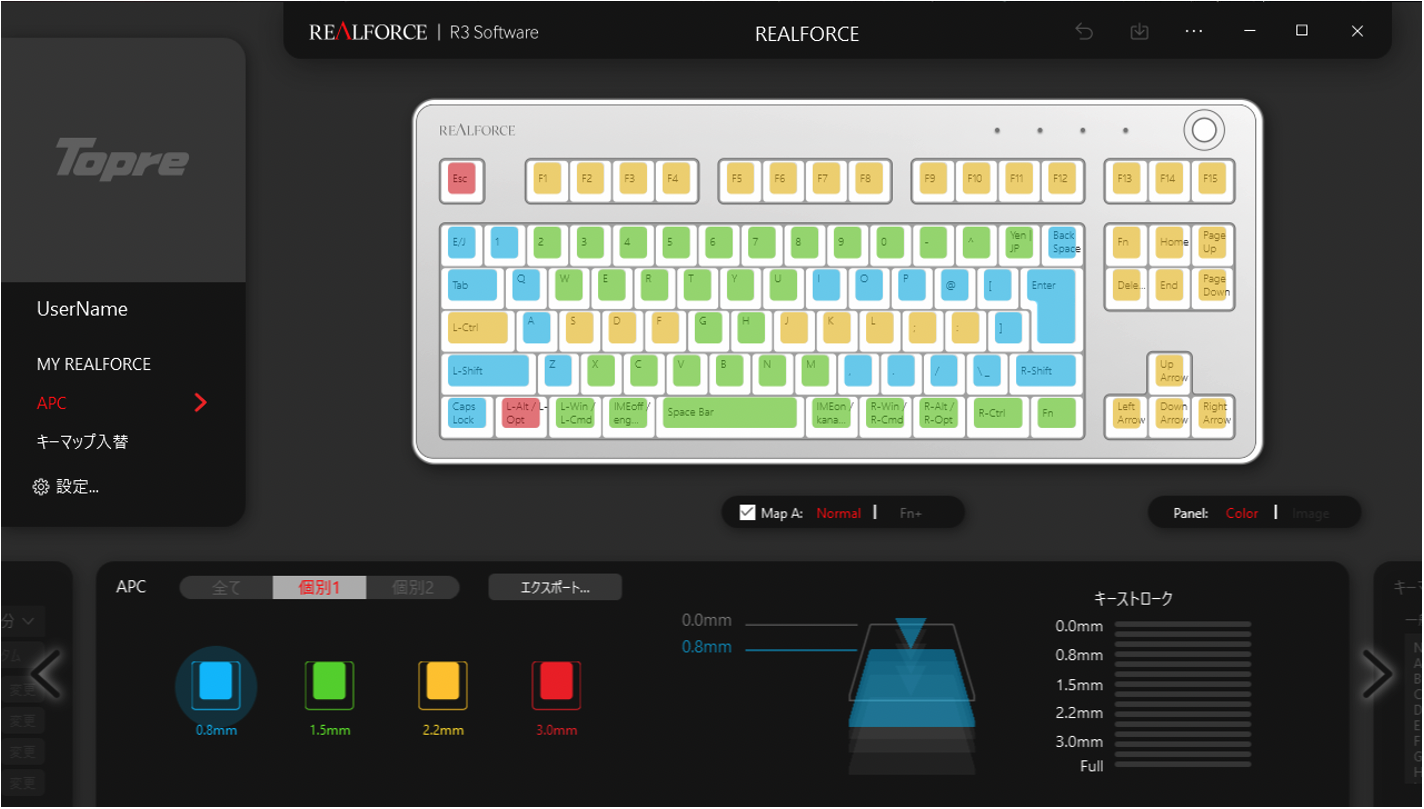Select the M key on the keyboard

click(x=816, y=370)
